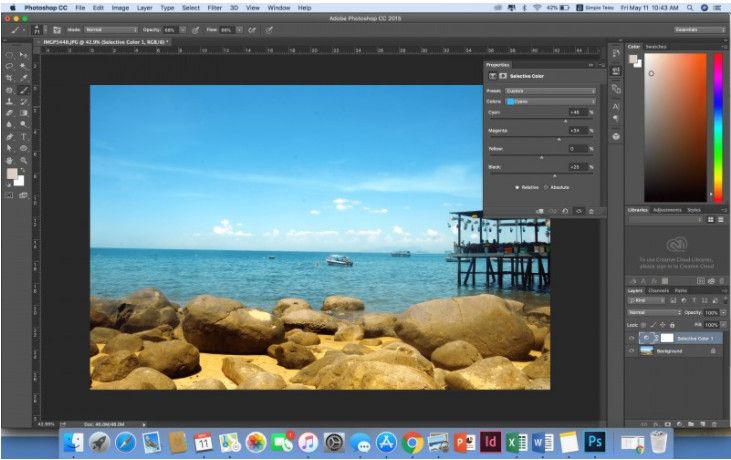The image size is (731, 460).
Task: Hide the Selective Color 1 layer
Action: 632,338
